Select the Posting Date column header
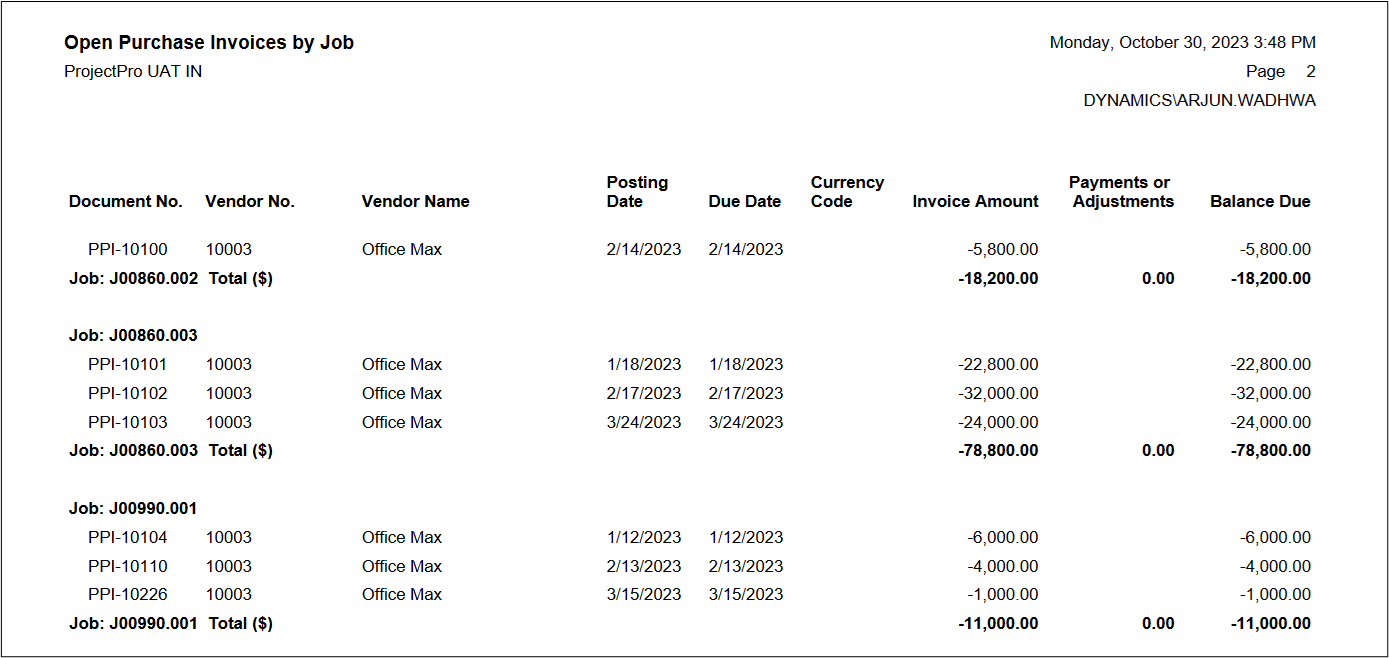Image resolution: width=1389 pixels, height=658 pixels. tap(637, 192)
